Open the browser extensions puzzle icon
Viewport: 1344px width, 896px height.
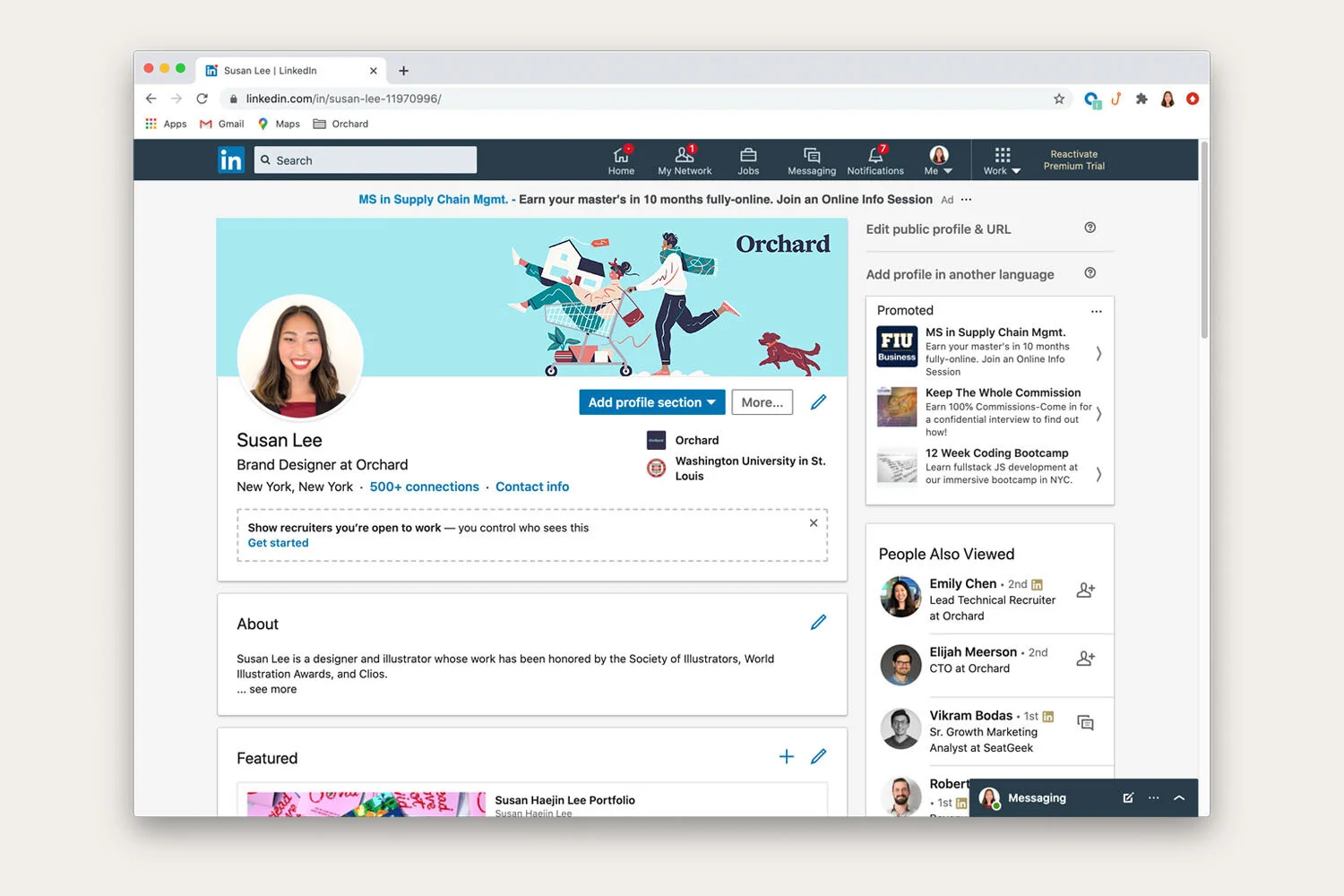pyautogui.click(x=1142, y=99)
